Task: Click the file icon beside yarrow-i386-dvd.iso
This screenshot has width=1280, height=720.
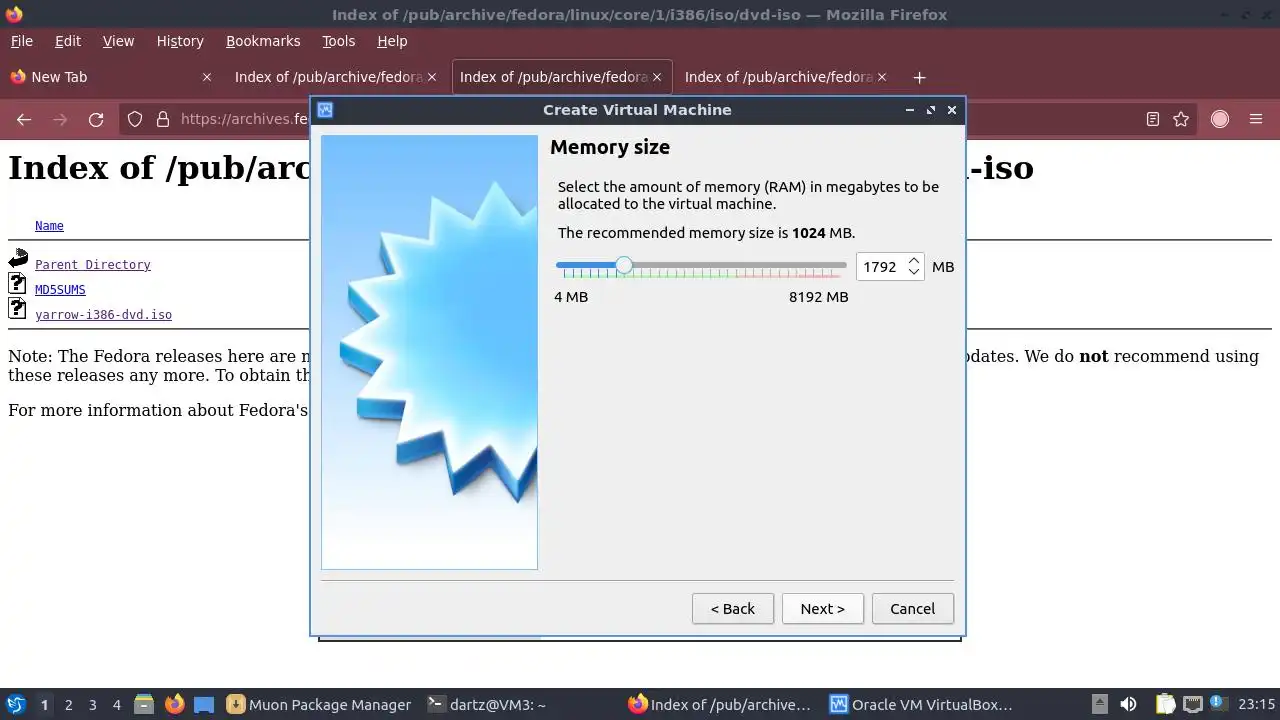Action: pyautogui.click(x=17, y=309)
